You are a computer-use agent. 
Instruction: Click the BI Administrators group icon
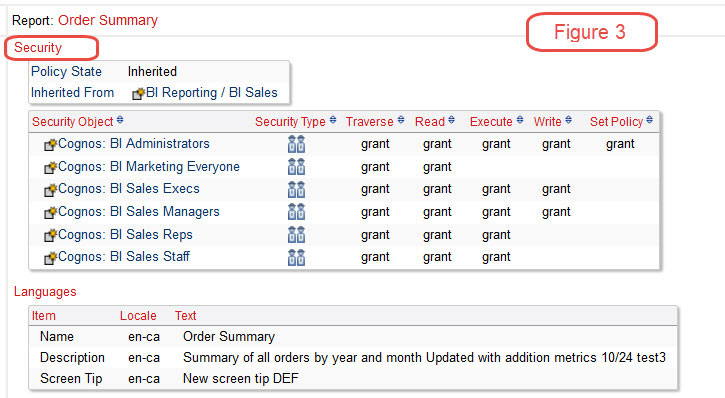(x=296, y=144)
